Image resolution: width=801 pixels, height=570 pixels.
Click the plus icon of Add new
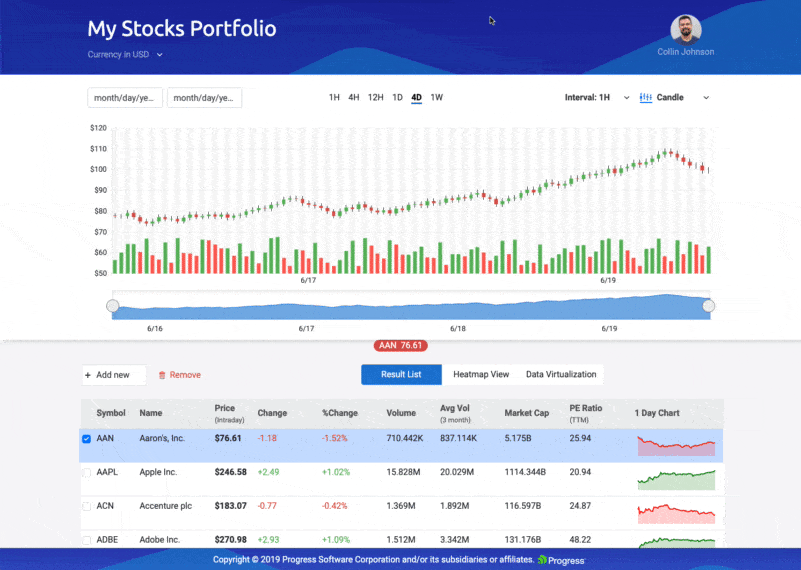[88, 375]
